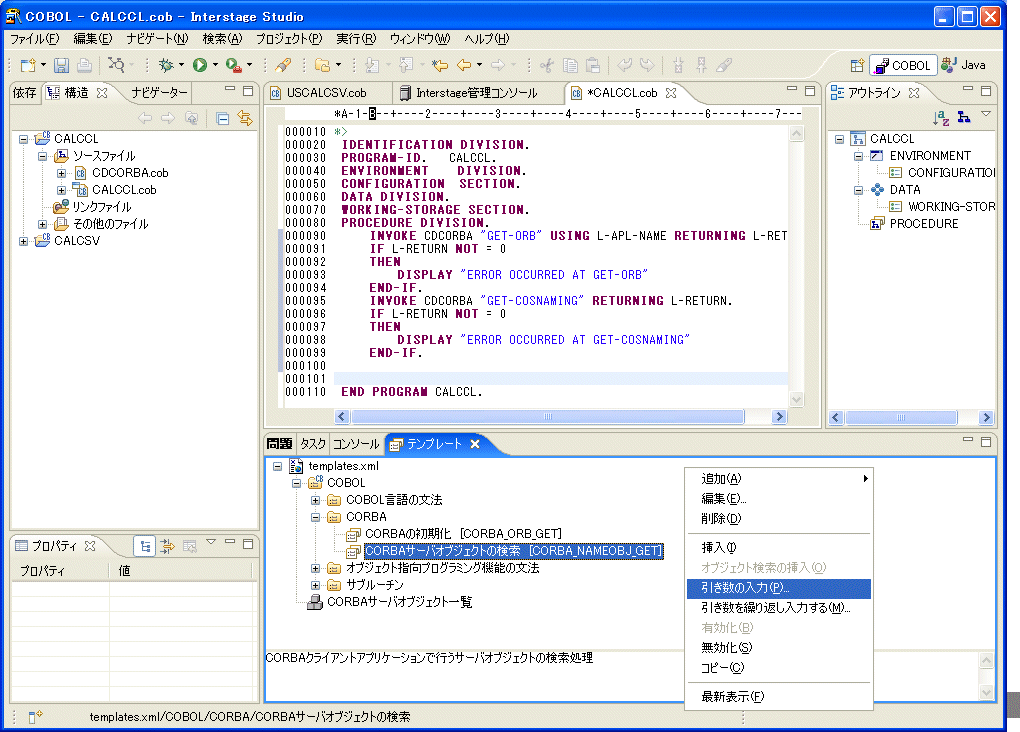Open the プロジェクト(P) menu
The width and height of the screenshot is (1020, 732).
pos(289,39)
